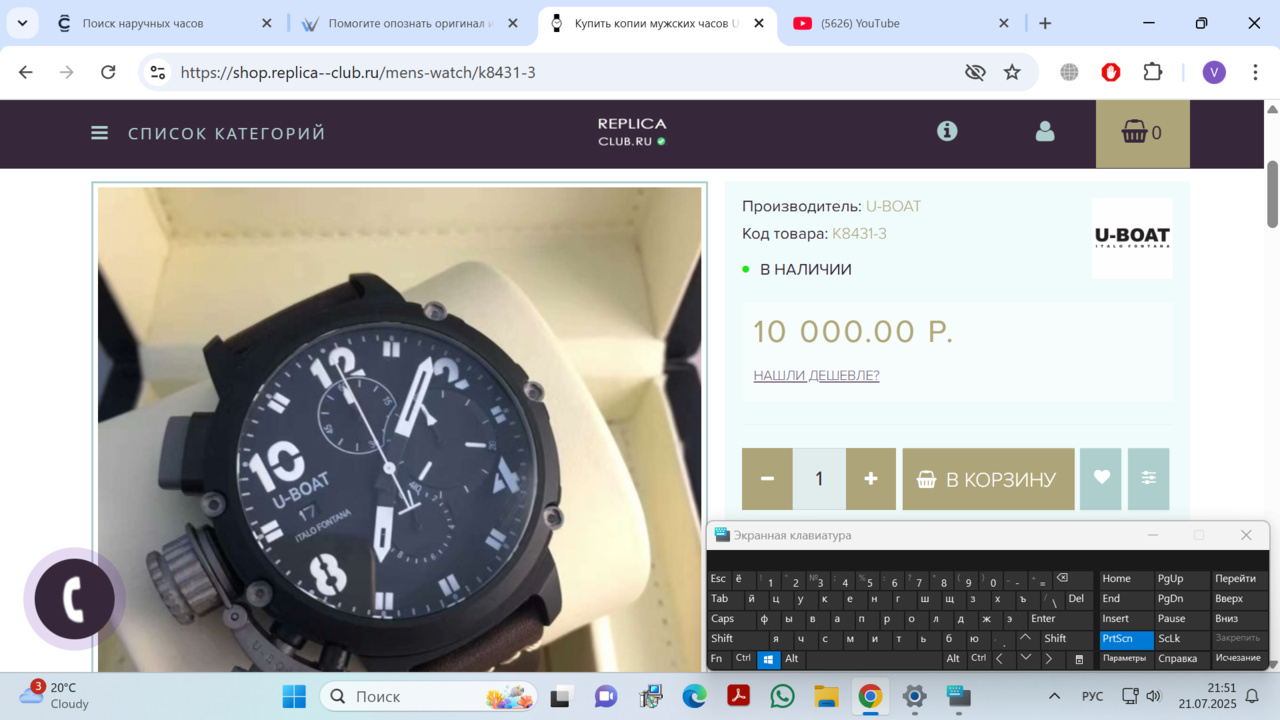
Task: Open WhatsApp from the taskbar
Action: pos(782,696)
